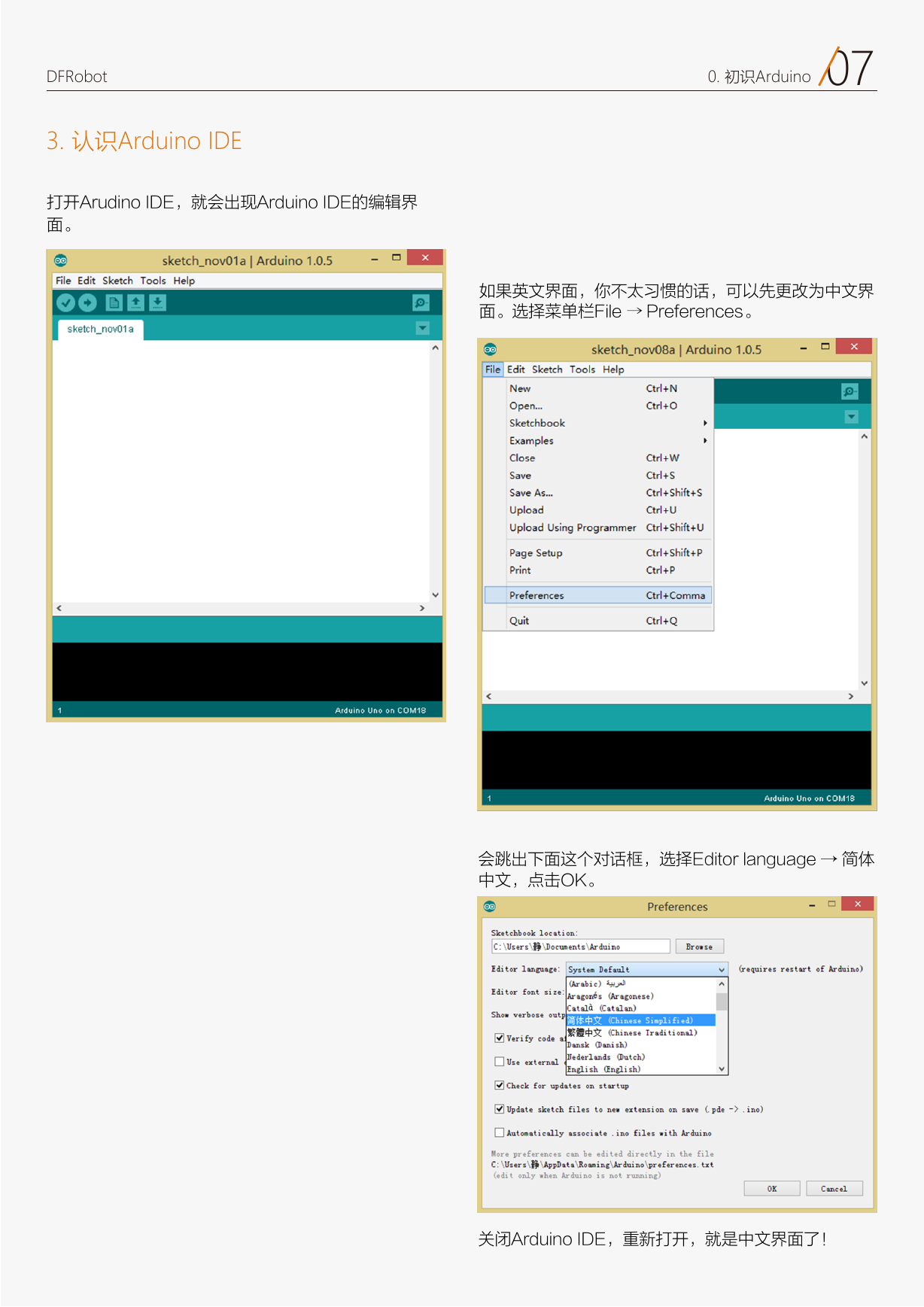Maximize the sketch_nov01a window

[x=397, y=257]
